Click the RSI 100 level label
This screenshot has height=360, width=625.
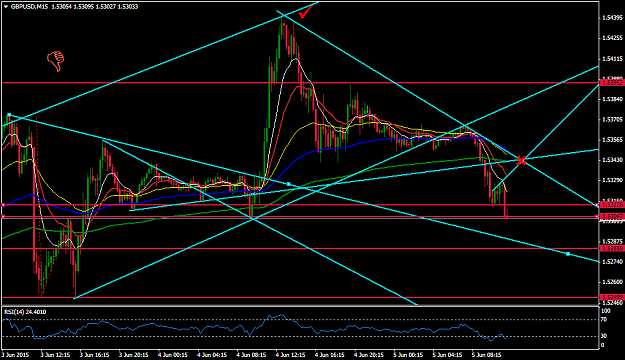605,311
